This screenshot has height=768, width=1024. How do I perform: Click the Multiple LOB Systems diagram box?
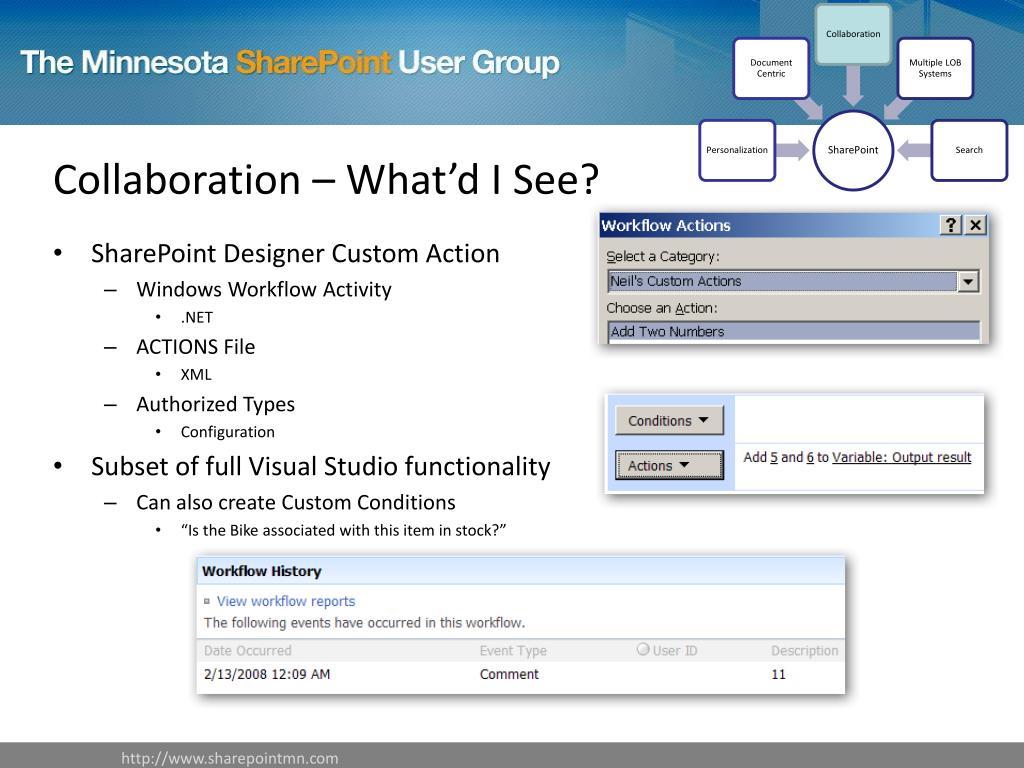click(935, 68)
